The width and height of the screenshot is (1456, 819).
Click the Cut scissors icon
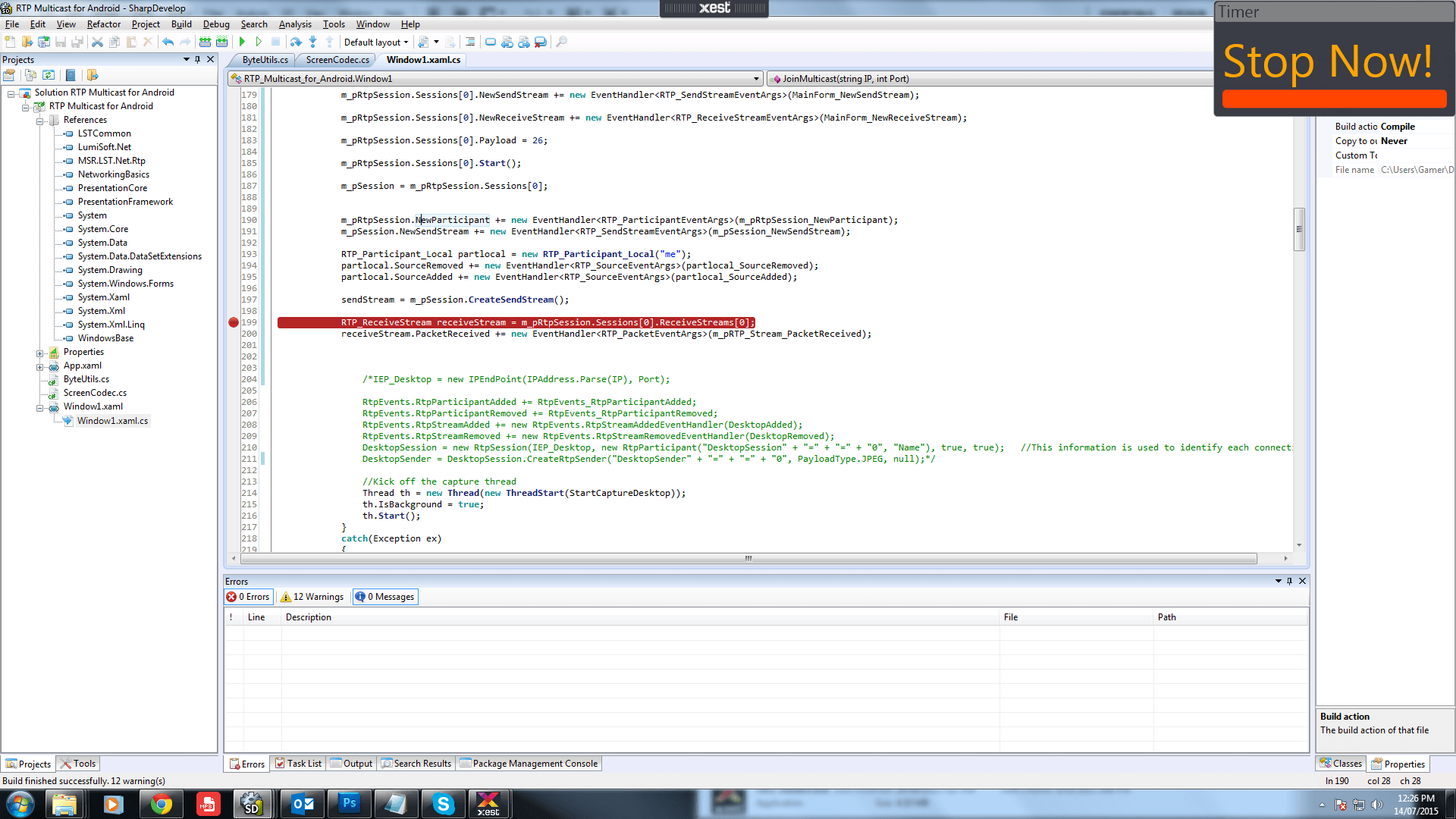pos(97,42)
